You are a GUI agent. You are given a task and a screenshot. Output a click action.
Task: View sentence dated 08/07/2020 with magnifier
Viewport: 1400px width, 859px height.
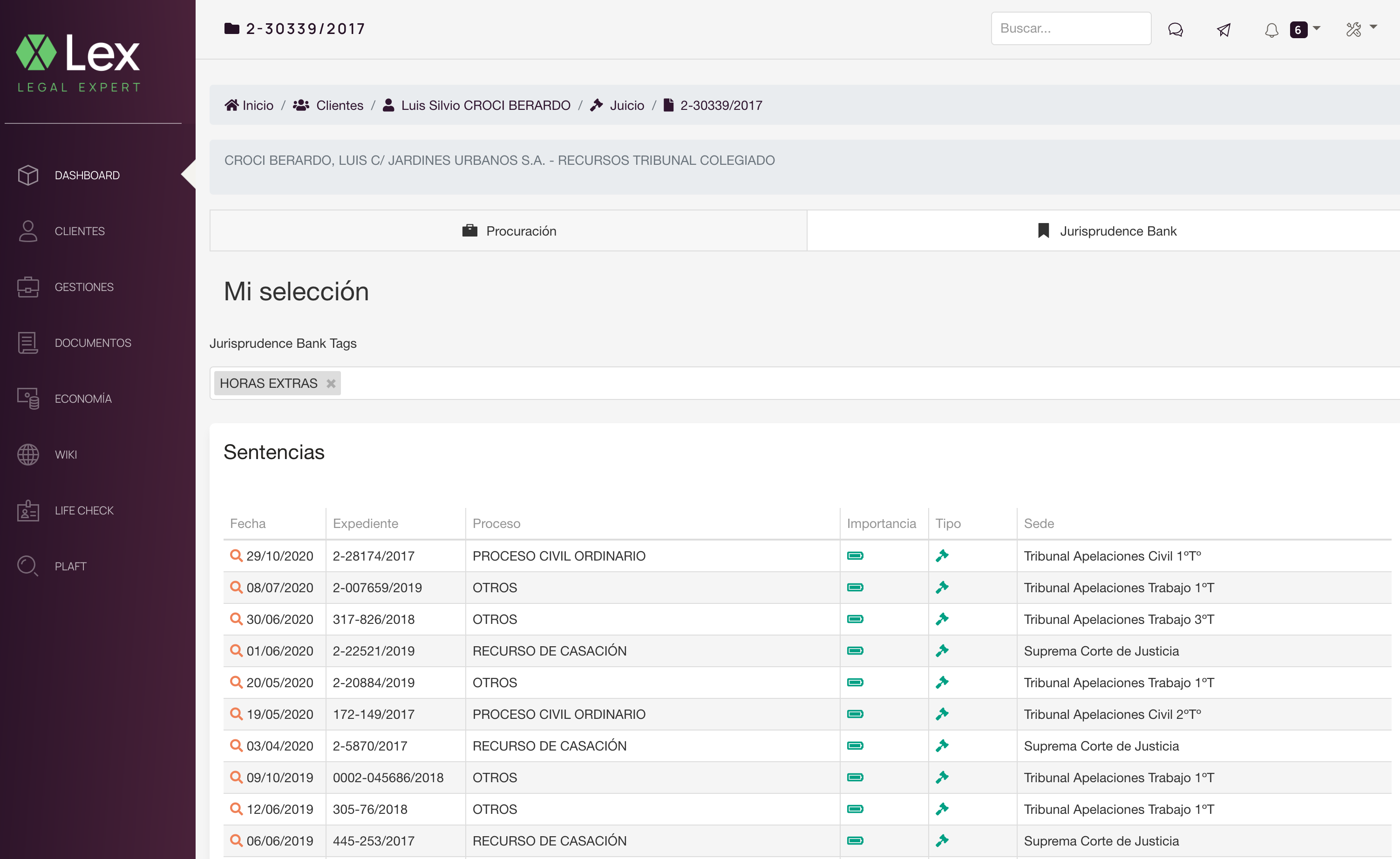[237, 587]
